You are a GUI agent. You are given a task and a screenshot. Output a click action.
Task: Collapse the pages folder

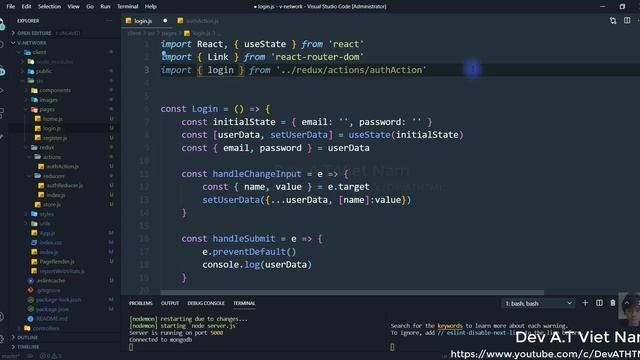tap(47, 109)
